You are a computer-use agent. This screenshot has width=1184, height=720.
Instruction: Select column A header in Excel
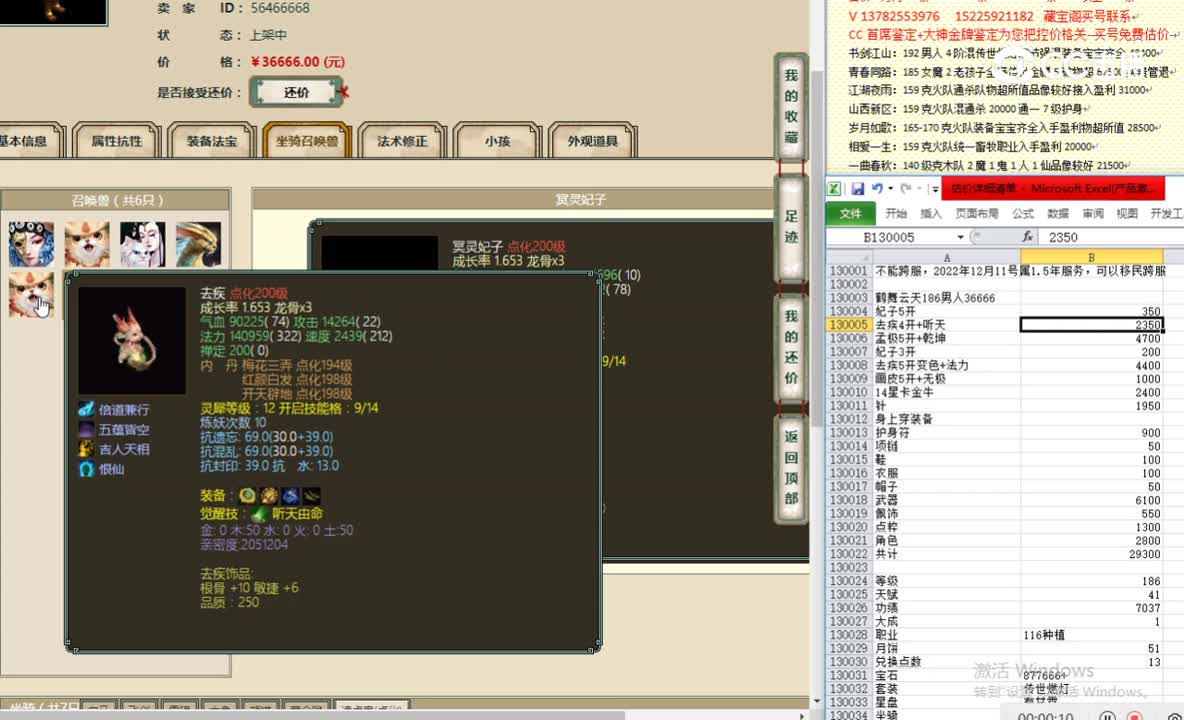coord(946,257)
